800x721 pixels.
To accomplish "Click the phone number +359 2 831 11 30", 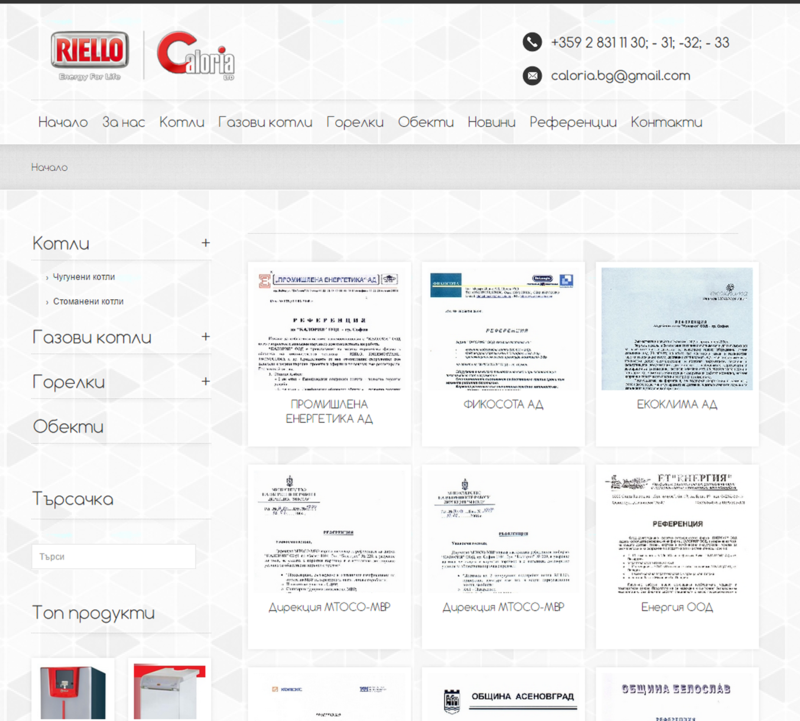I will pos(640,42).
